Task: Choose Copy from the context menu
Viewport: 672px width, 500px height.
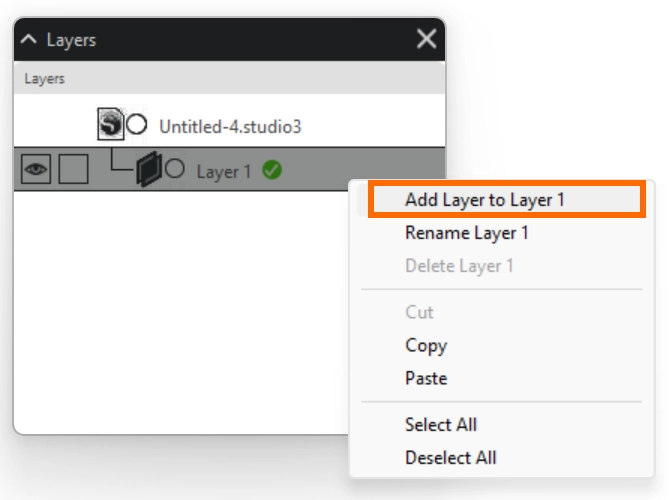Action: point(425,345)
